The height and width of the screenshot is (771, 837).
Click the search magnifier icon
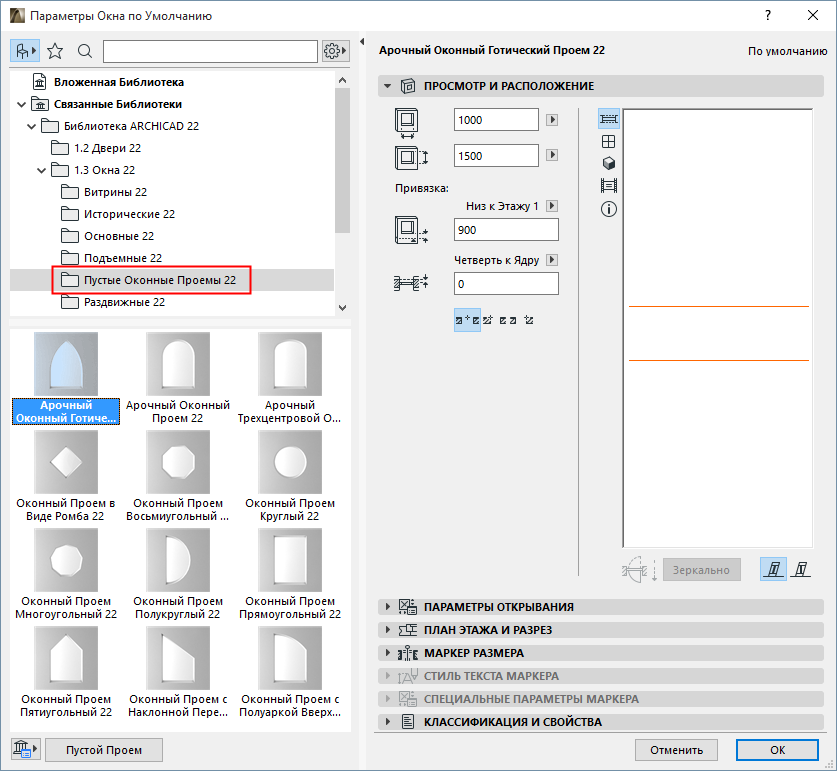[85, 51]
